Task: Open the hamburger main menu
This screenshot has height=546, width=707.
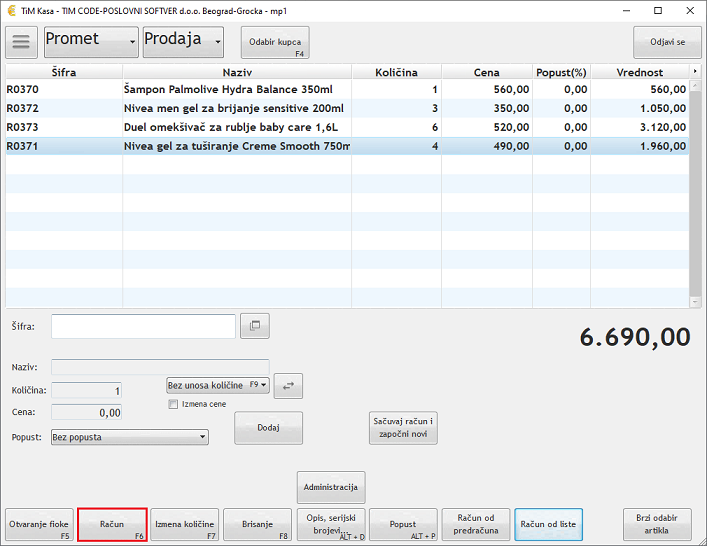Action: pos(21,42)
